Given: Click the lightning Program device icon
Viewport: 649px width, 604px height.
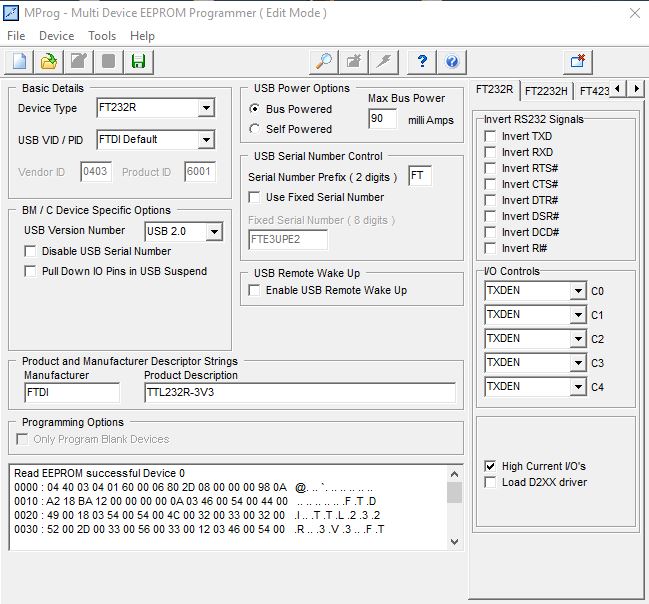Looking at the screenshot, I should pyautogui.click(x=384, y=62).
